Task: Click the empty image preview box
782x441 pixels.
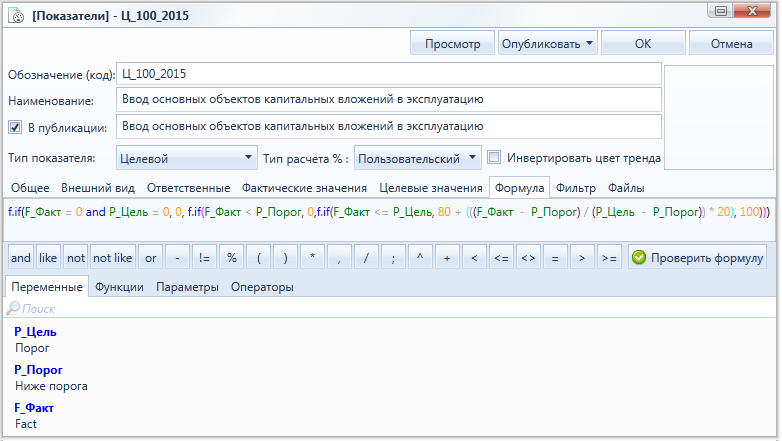Action: (719, 117)
